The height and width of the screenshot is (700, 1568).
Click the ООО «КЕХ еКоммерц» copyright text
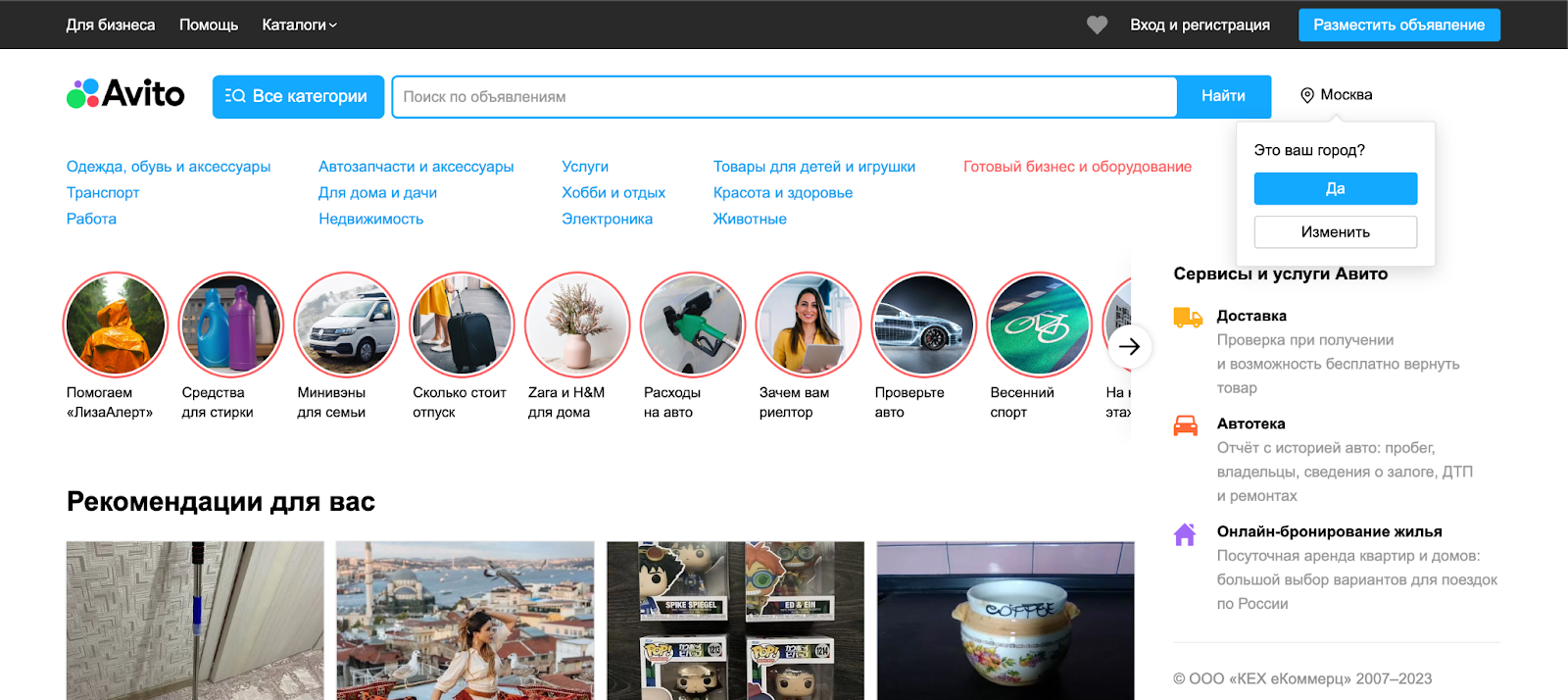(x=1302, y=678)
